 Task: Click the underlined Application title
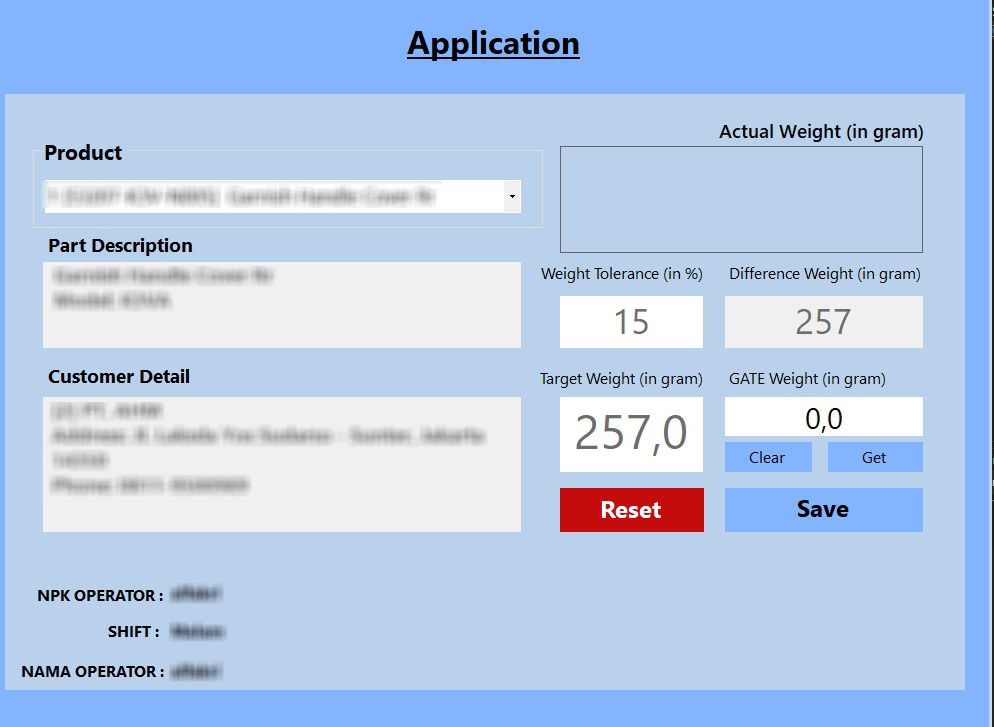coord(493,43)
